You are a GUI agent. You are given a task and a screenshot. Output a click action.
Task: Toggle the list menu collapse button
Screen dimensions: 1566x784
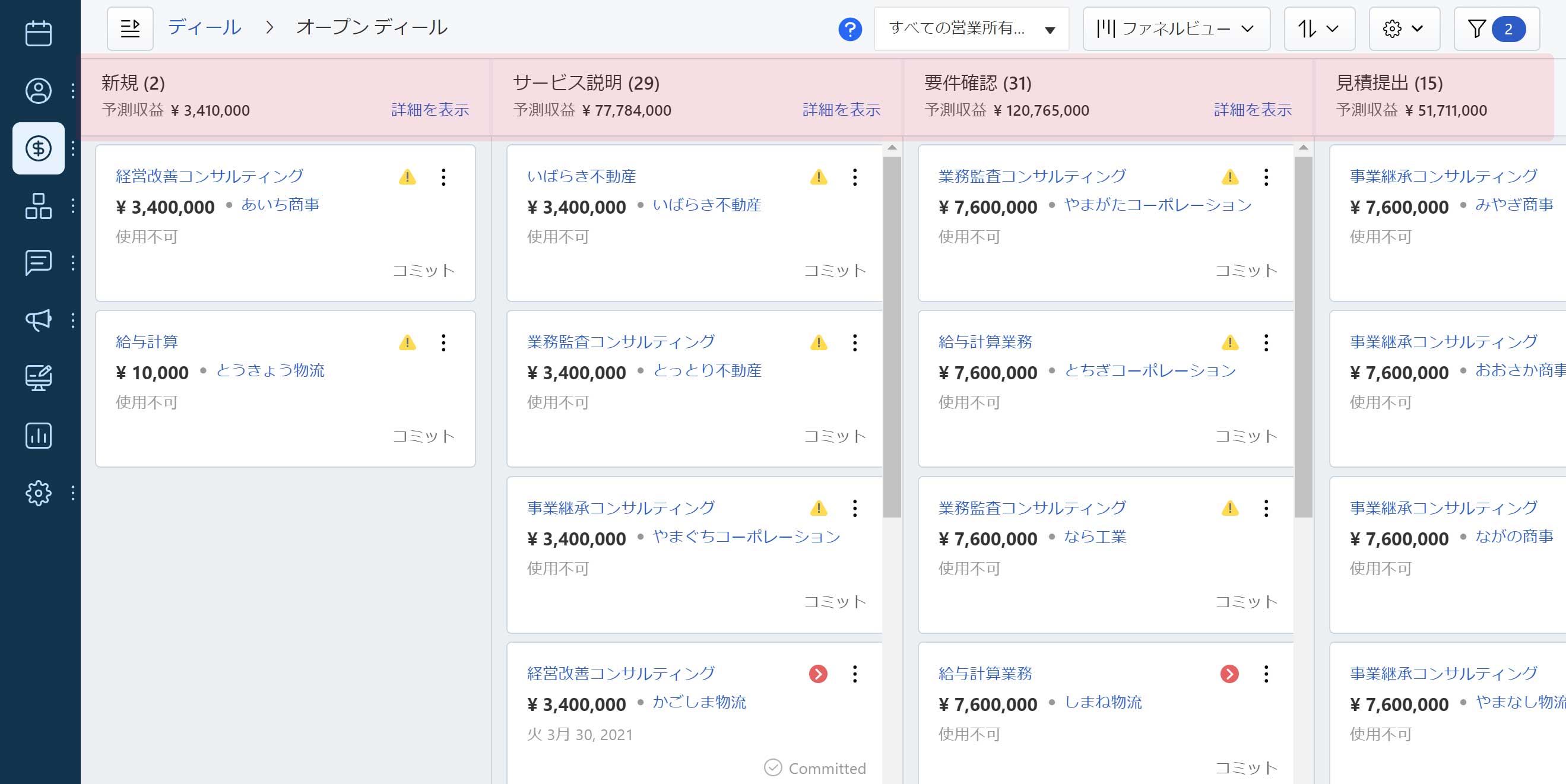tap(130, 28)
